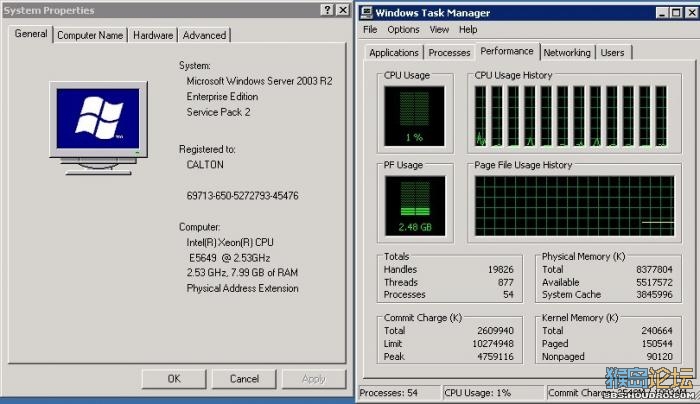Screen dimensions: 700x404
Task: Click the 'Enterprise Edition' text
Action: coord(222,97)
